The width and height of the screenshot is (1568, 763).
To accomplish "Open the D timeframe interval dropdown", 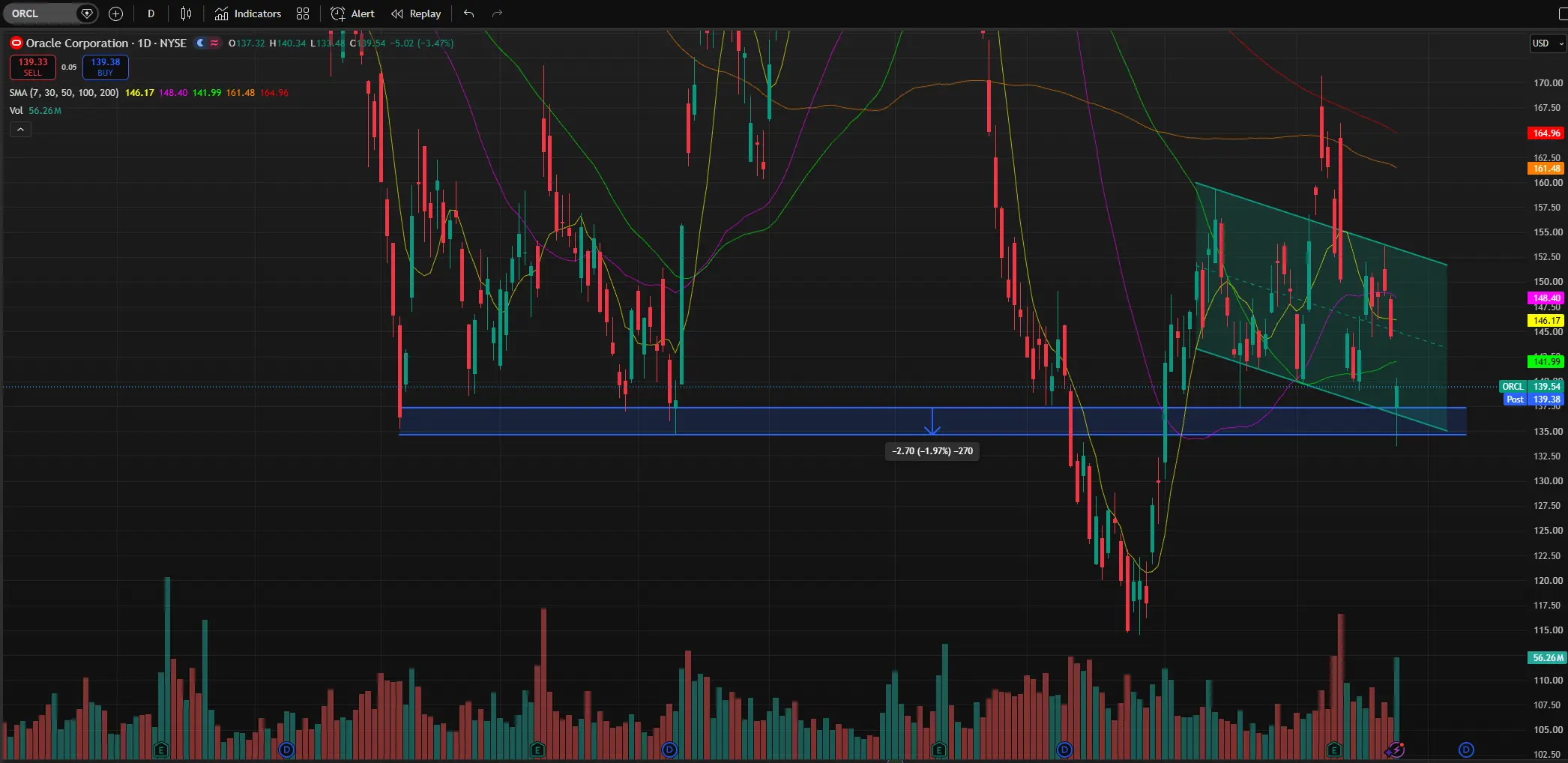I will coord(151,13).
